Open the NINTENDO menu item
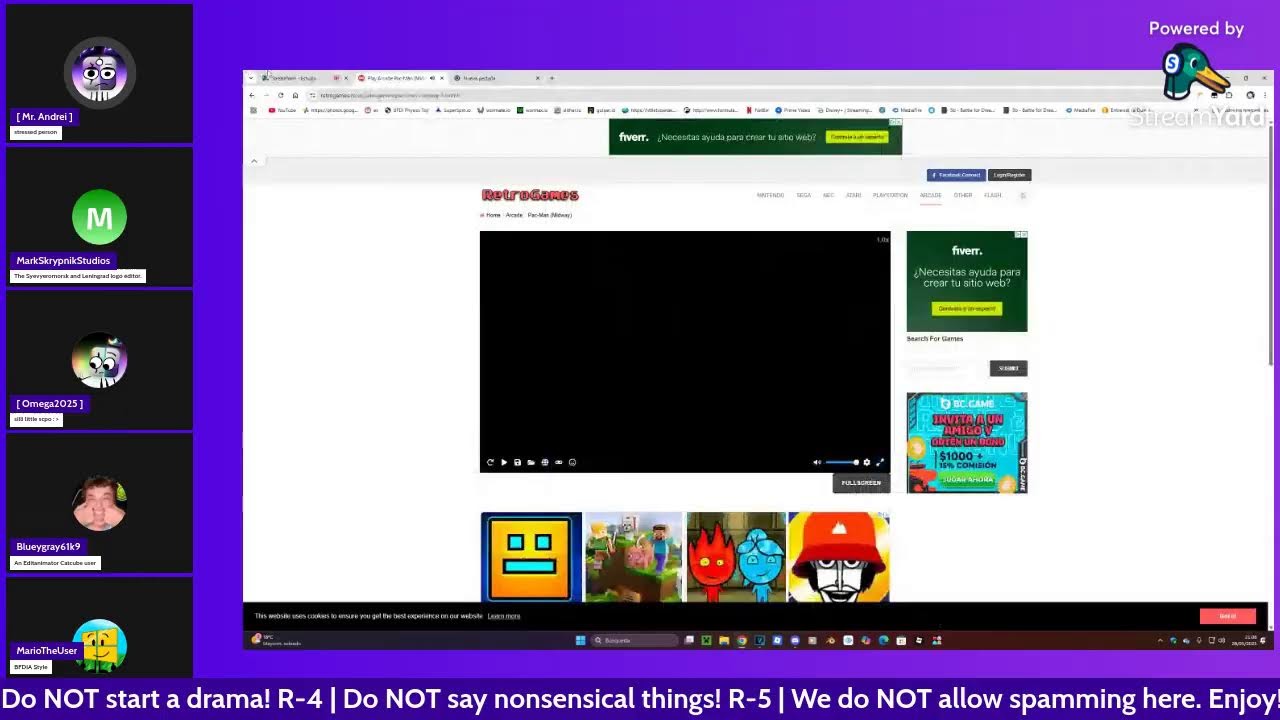 770,195
